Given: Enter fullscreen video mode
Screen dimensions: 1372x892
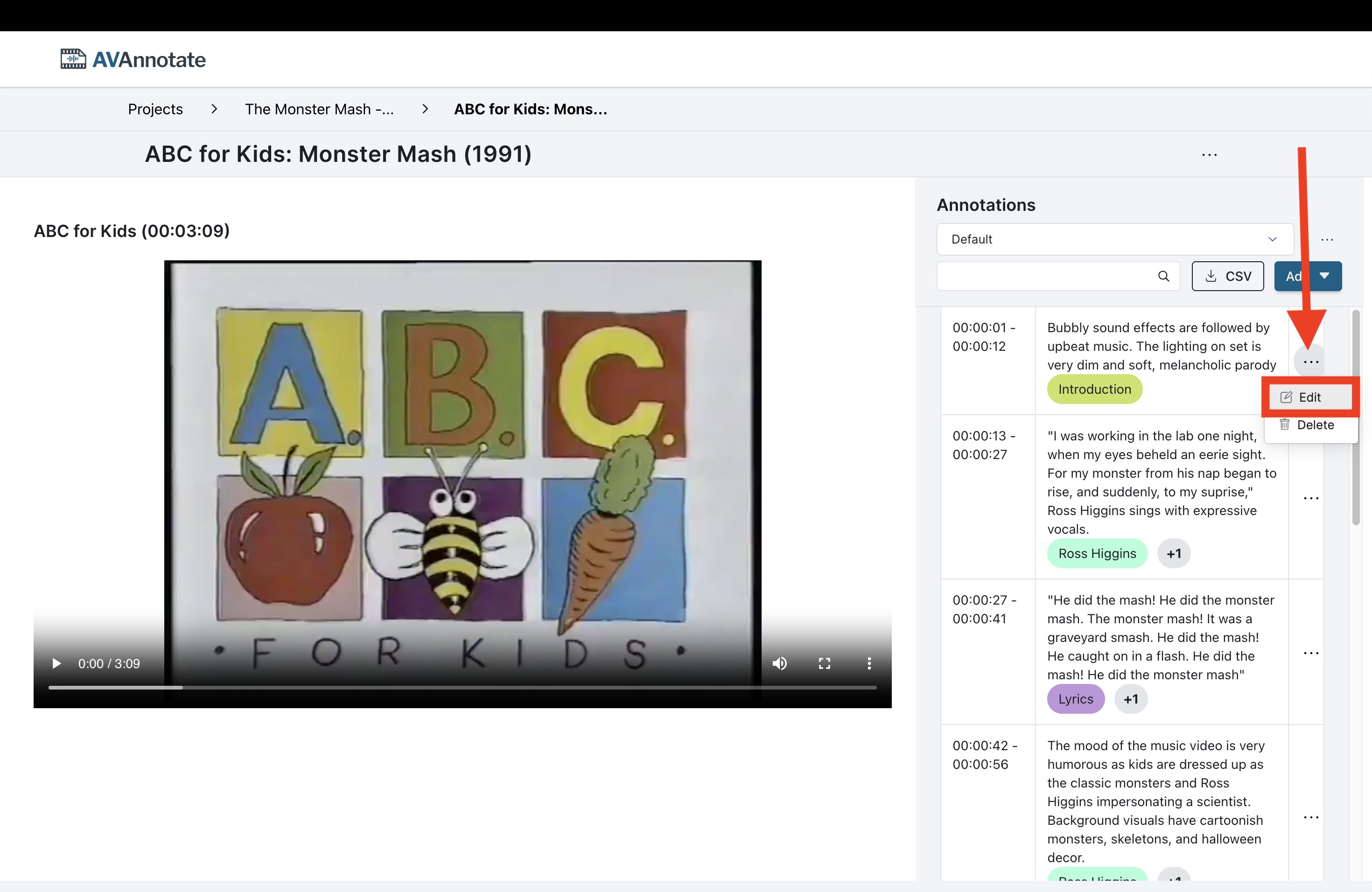Looking at the screenshot, I should tap(824, 663).
